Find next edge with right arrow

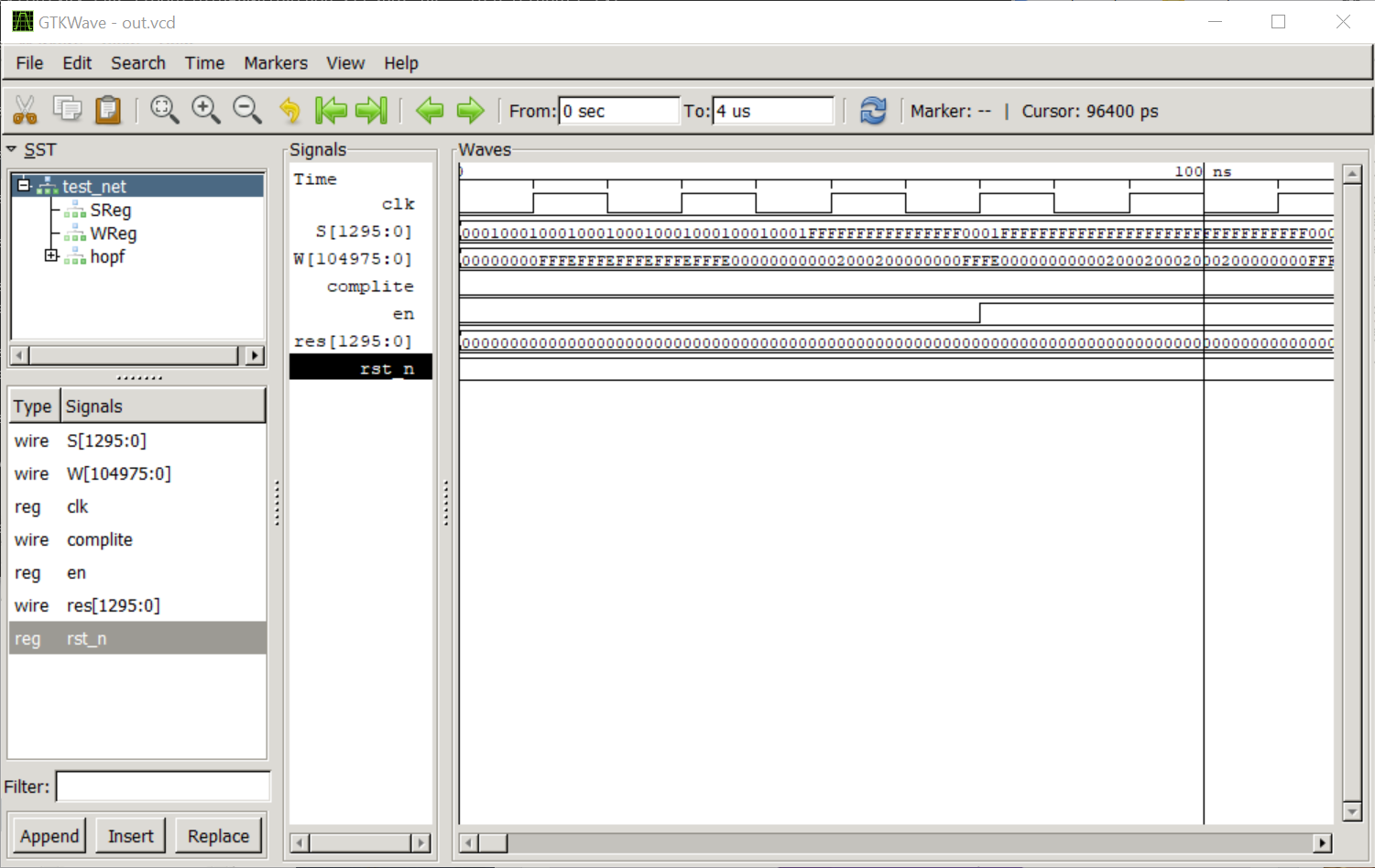pos(470,110)
